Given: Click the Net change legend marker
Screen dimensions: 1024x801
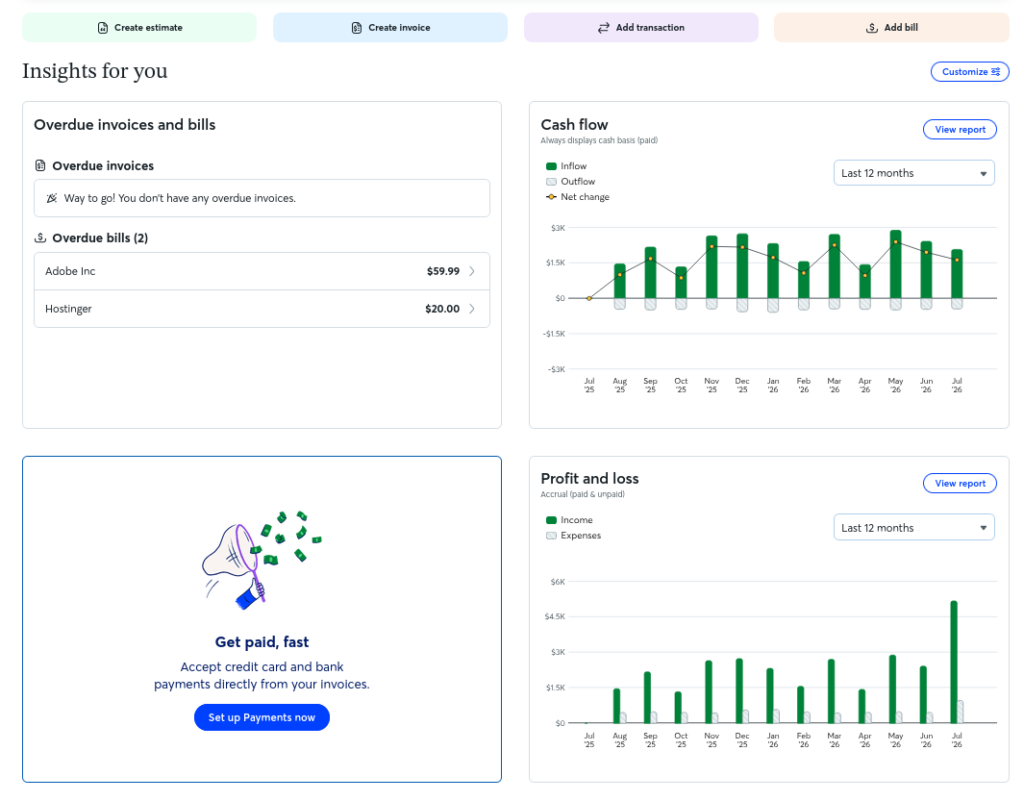Looking at the screenshot, I should 551,196.
